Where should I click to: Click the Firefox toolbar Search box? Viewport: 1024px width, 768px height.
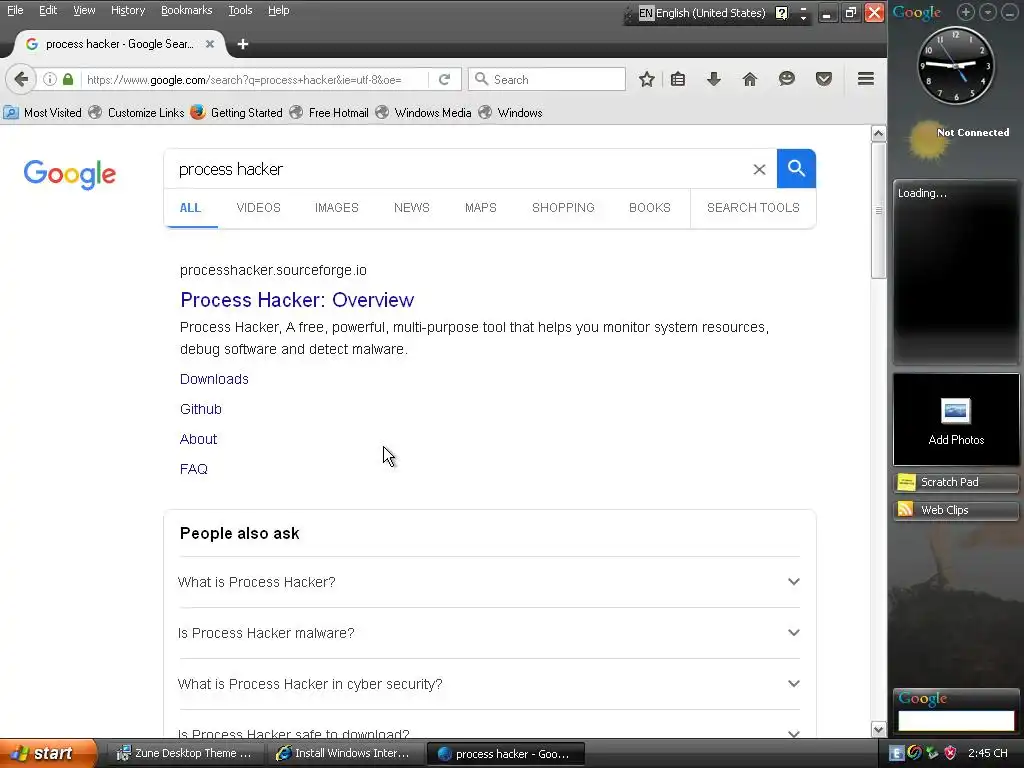click(x=547, y=80)
